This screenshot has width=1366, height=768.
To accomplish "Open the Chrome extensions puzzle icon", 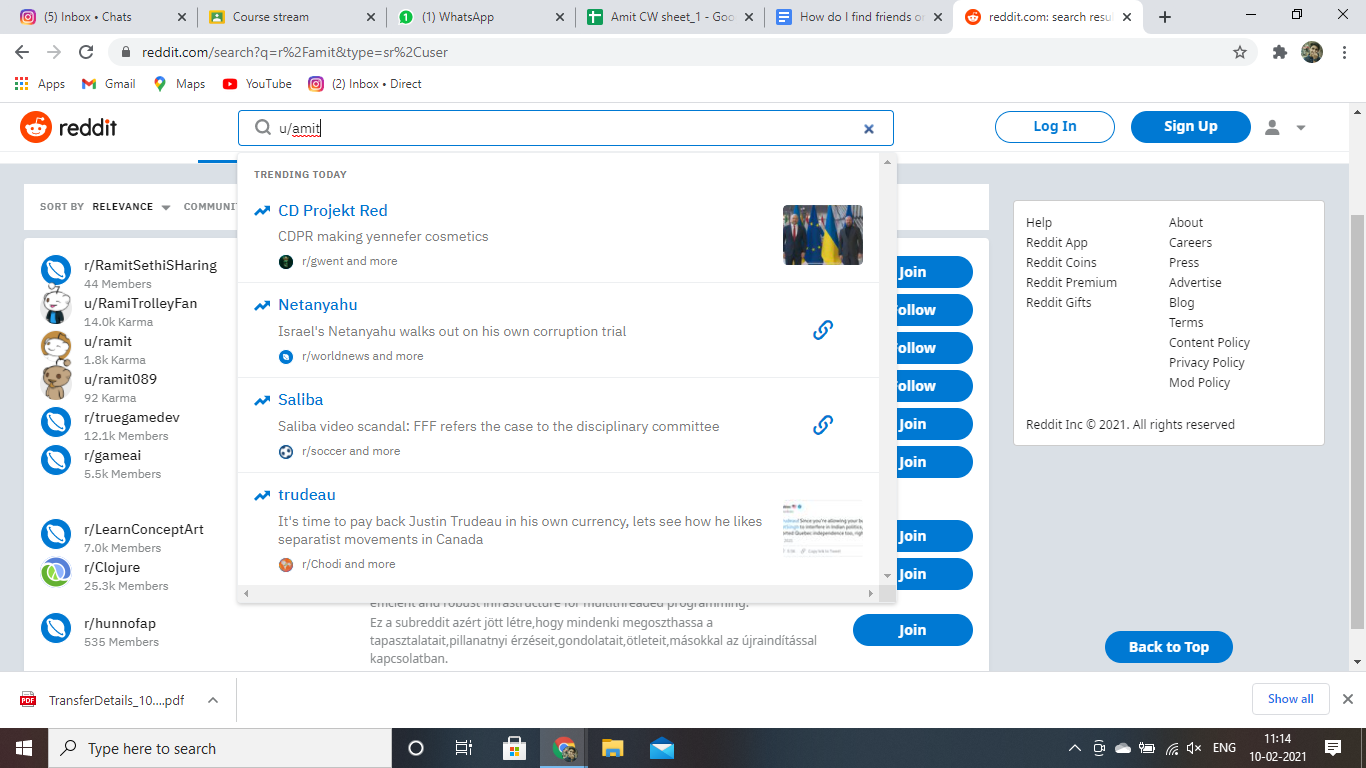I will pyautogui.click(x=1280, y=52).
